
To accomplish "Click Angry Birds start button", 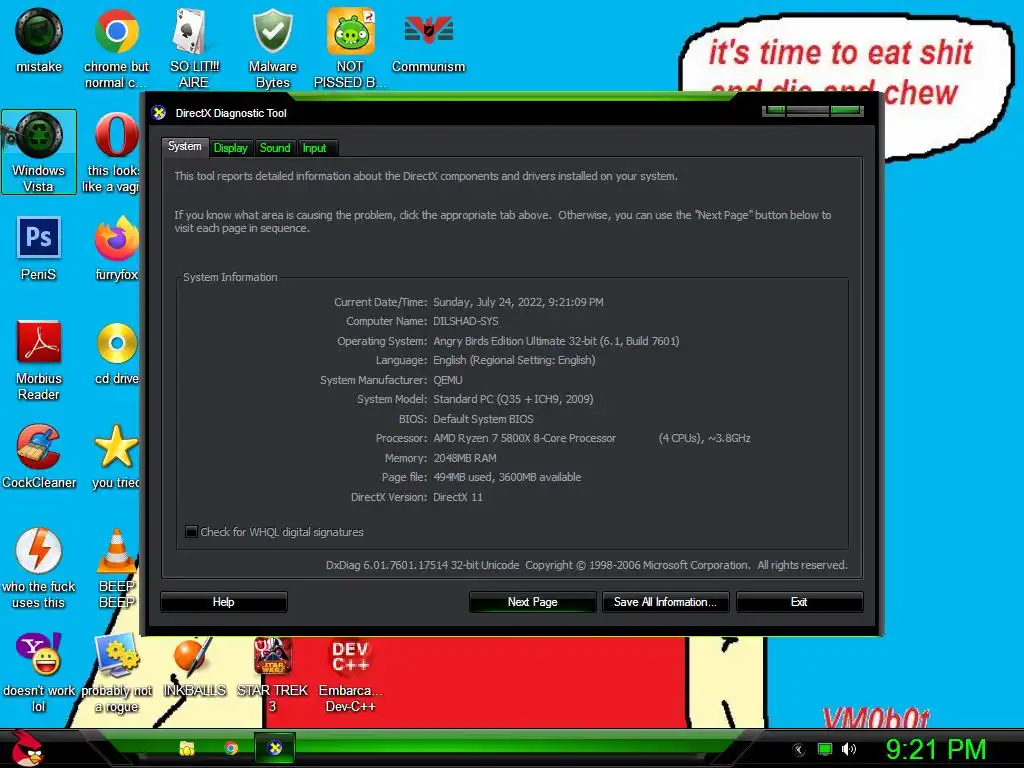I will 27,748.
